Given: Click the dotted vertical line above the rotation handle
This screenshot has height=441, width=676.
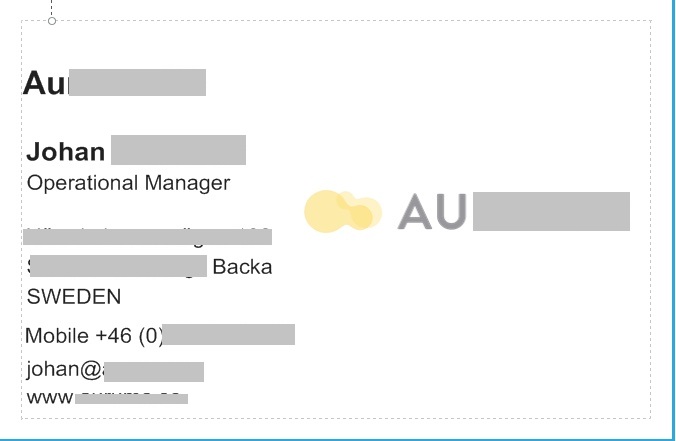Looking at the screenshot, I should tap(52, 8).
